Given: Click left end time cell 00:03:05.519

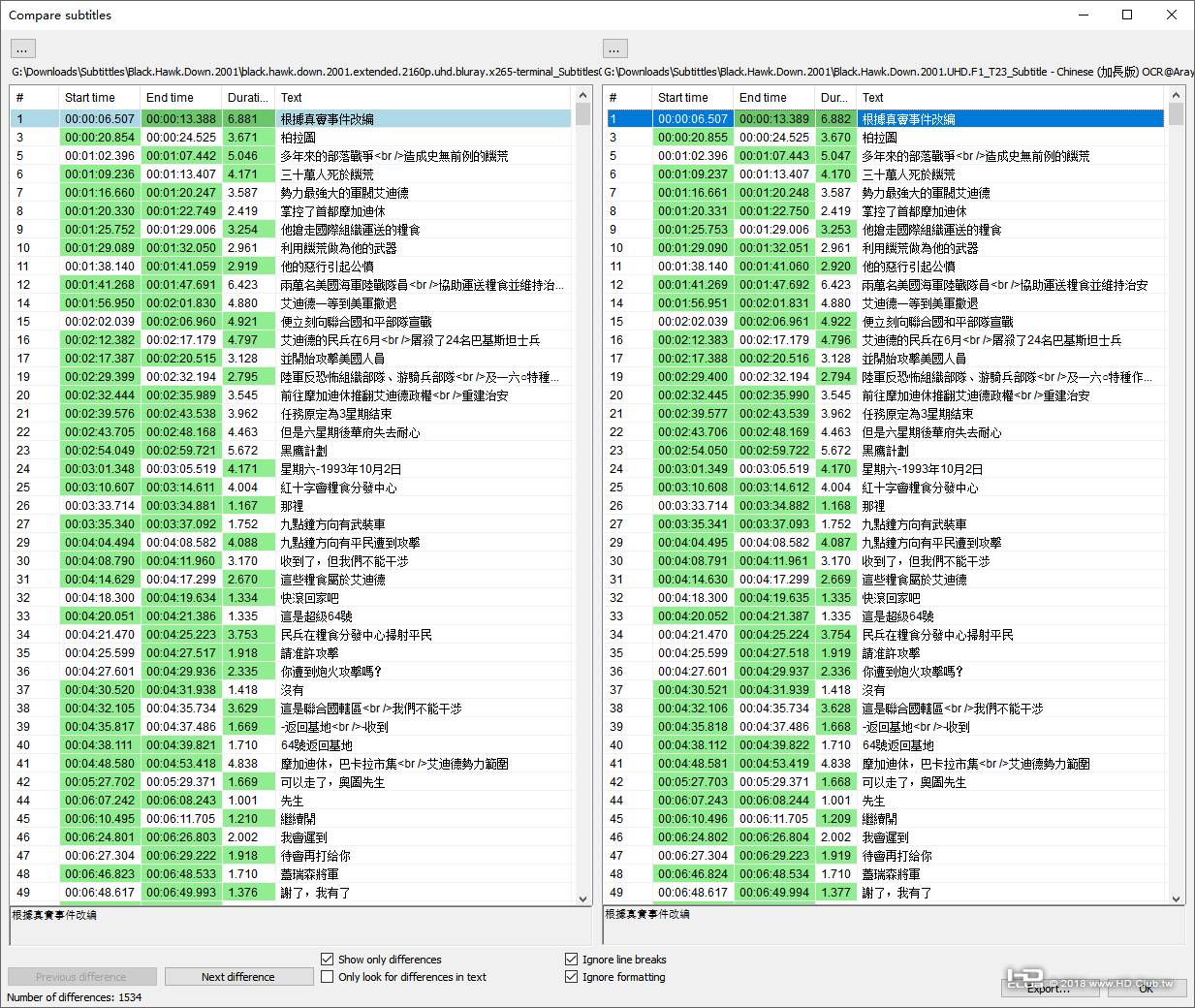Looking at the screenshot, I should click(x=181, y=469).
